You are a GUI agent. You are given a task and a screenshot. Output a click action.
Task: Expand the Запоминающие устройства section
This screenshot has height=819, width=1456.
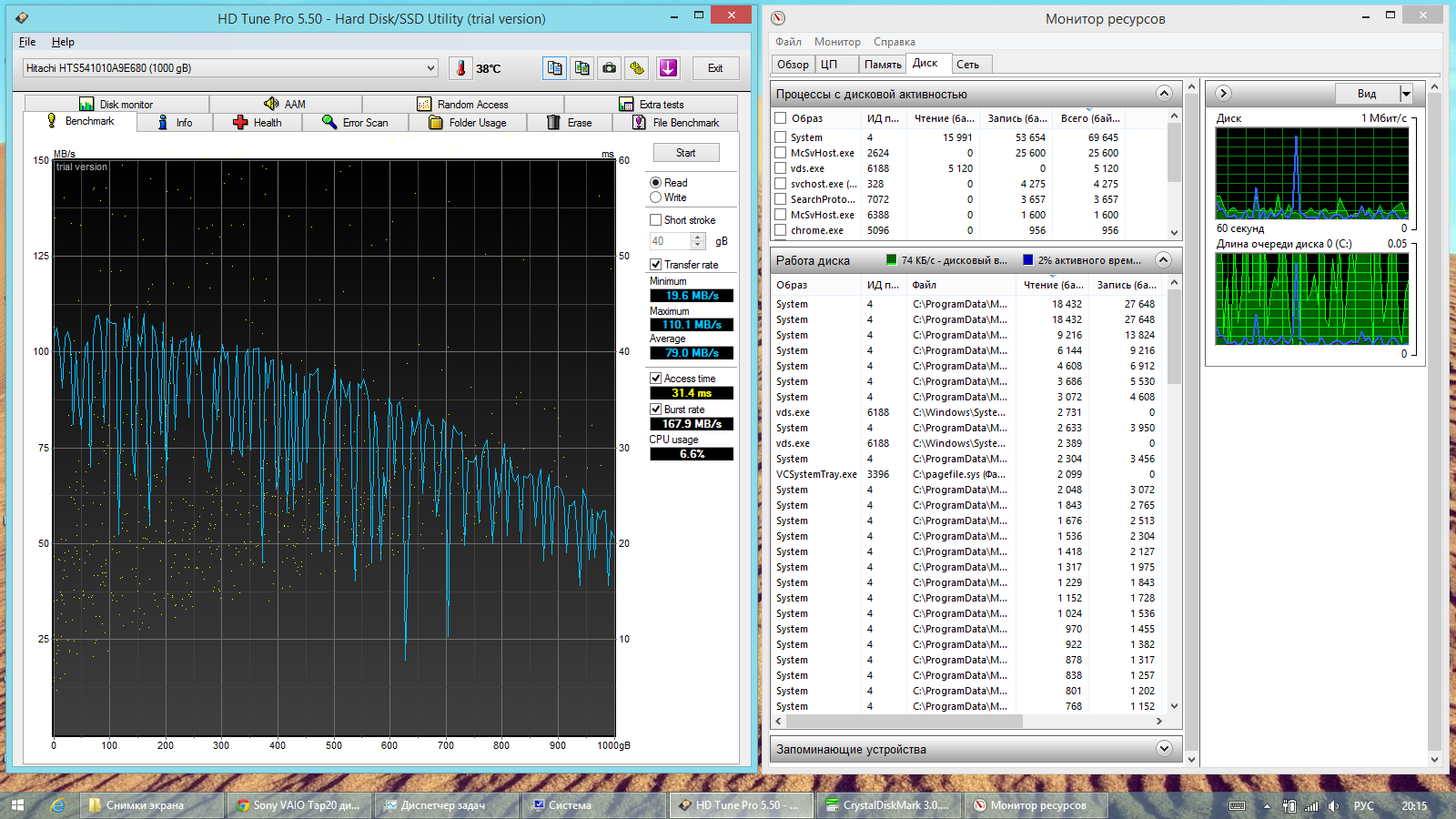[x=1163, y=749]
